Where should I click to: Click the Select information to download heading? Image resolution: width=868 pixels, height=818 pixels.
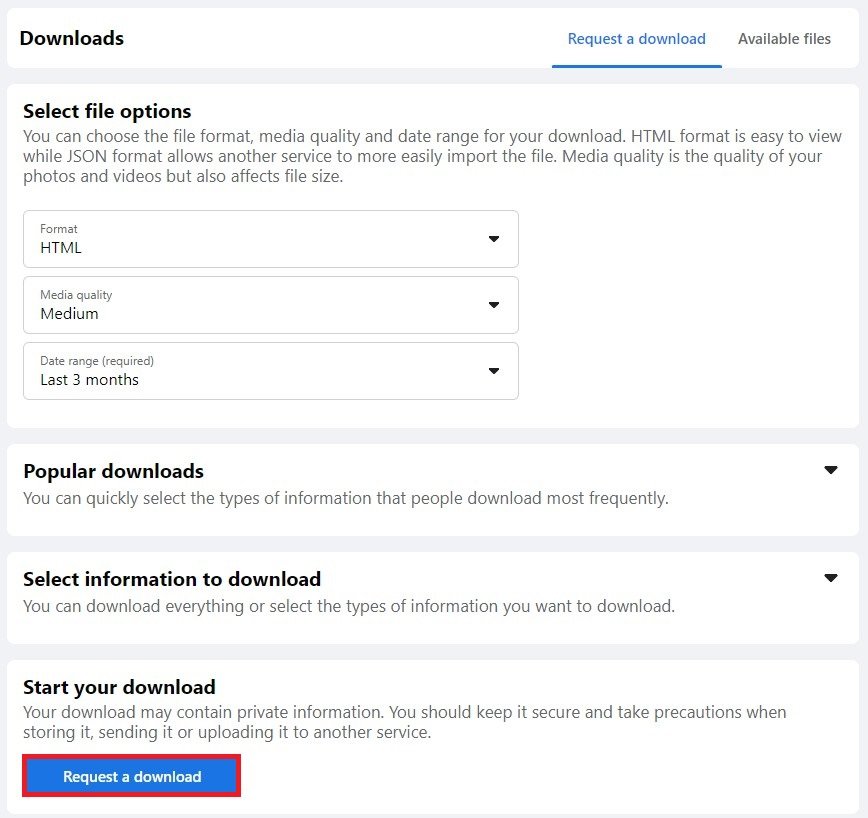[x=172, y=579]
